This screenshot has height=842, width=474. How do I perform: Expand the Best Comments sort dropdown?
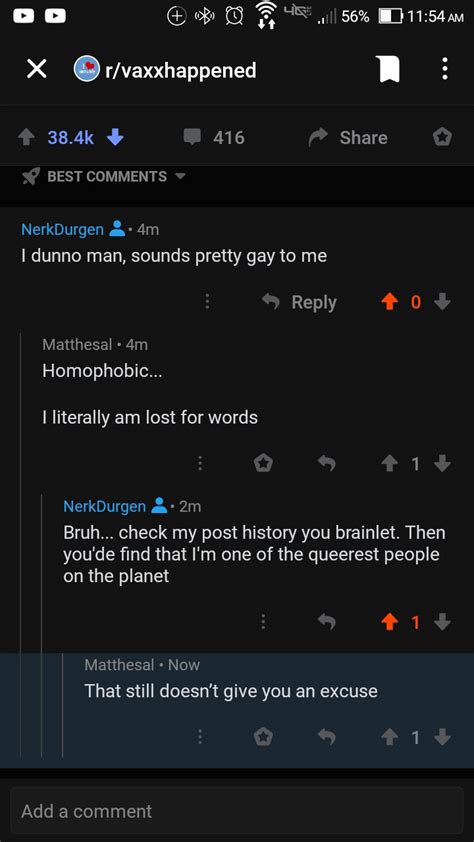click(104, 177)
